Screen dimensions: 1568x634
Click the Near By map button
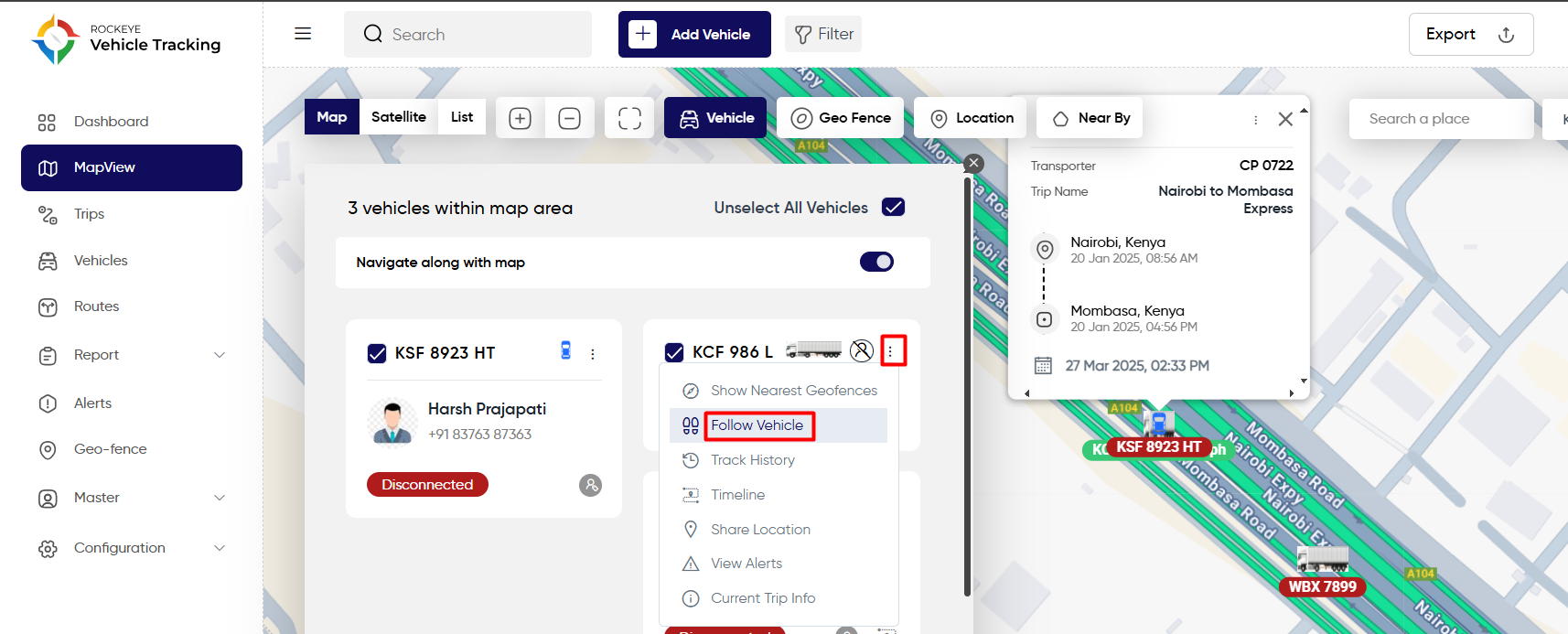[x=1090, y=118]
